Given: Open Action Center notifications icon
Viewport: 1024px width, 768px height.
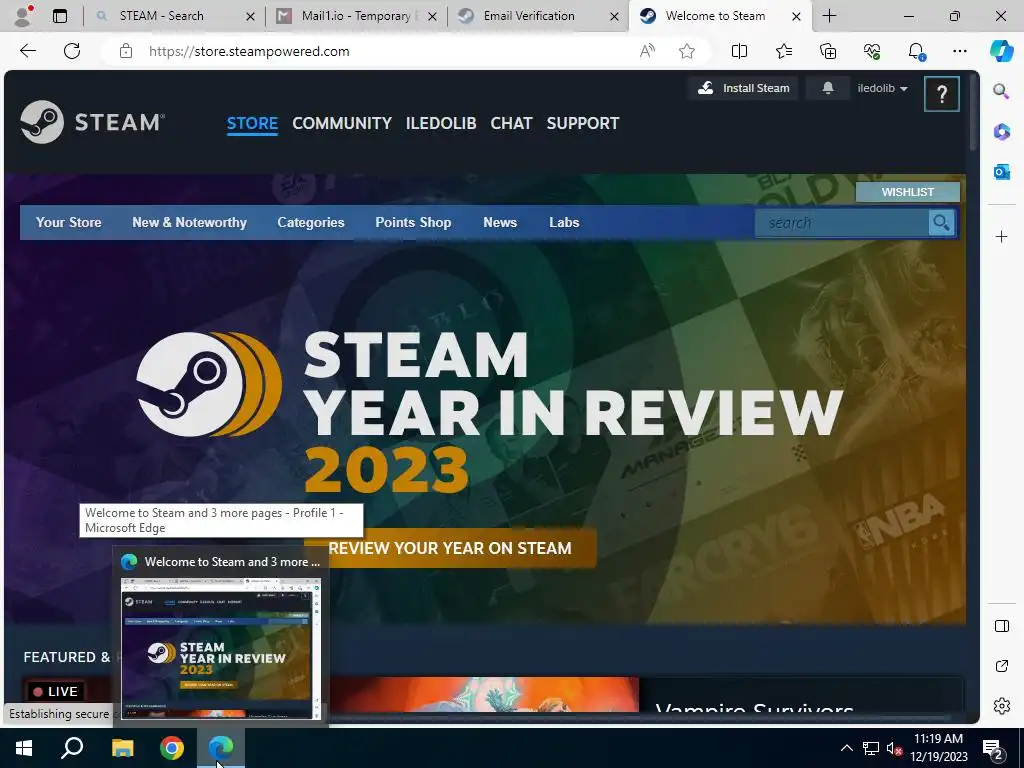Looking at the screenshot, I should 993,749.
